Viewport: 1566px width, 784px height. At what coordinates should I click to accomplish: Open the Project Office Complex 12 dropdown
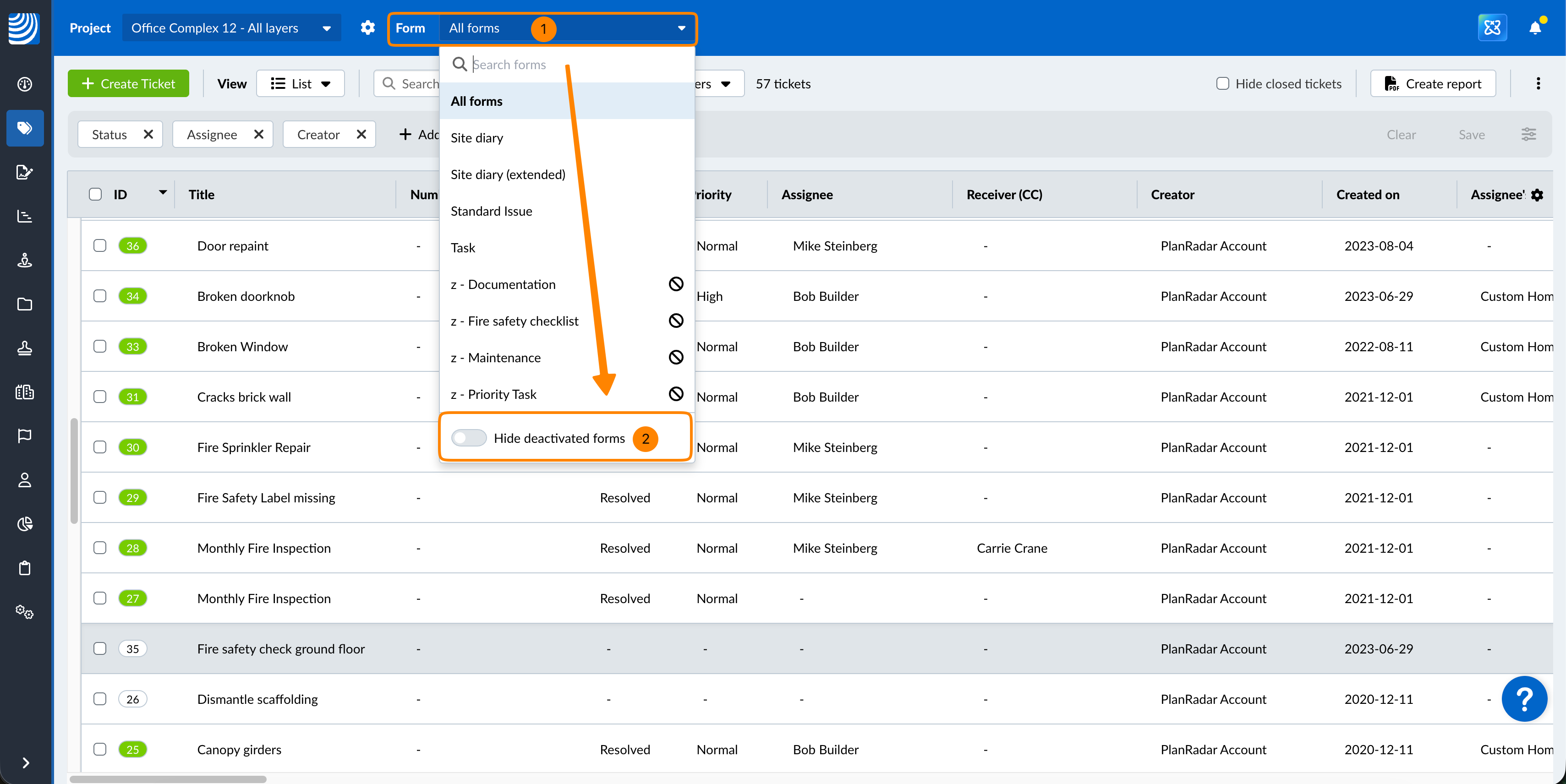click(231, 28)
